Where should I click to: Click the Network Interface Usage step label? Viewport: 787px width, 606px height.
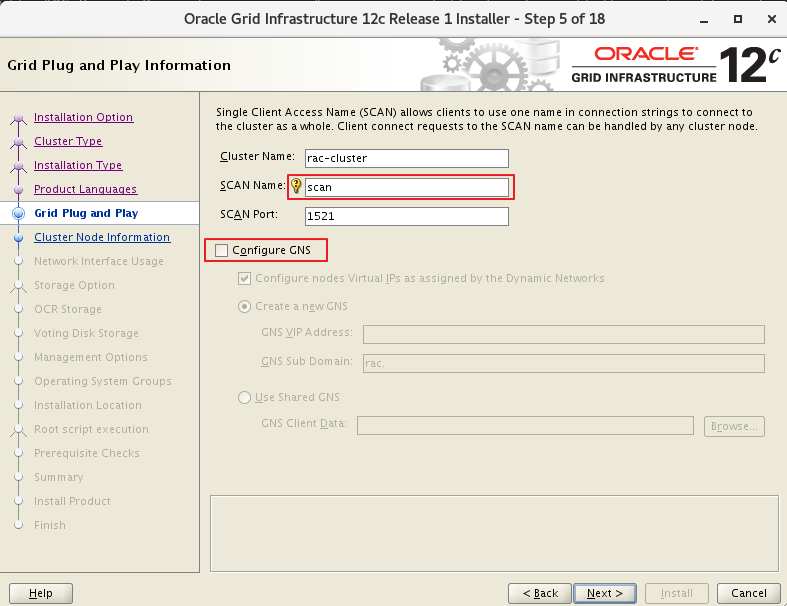[x=98, y=261]
